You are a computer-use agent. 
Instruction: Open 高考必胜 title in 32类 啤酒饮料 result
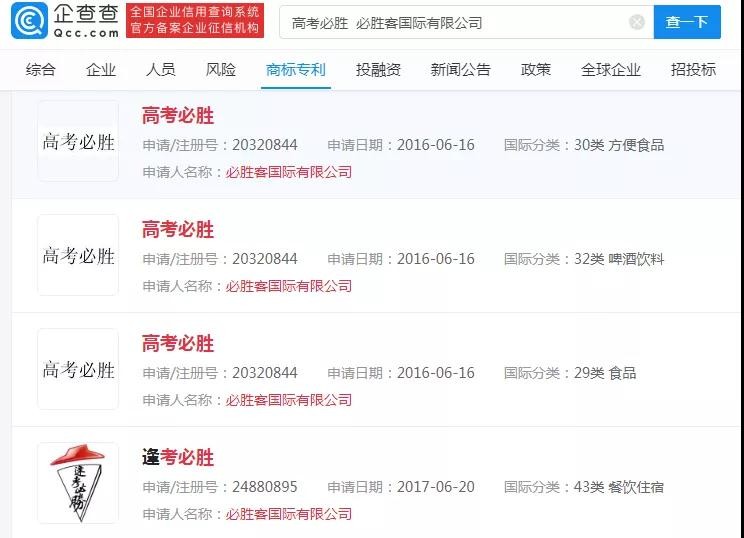click(x=178, y=230)
